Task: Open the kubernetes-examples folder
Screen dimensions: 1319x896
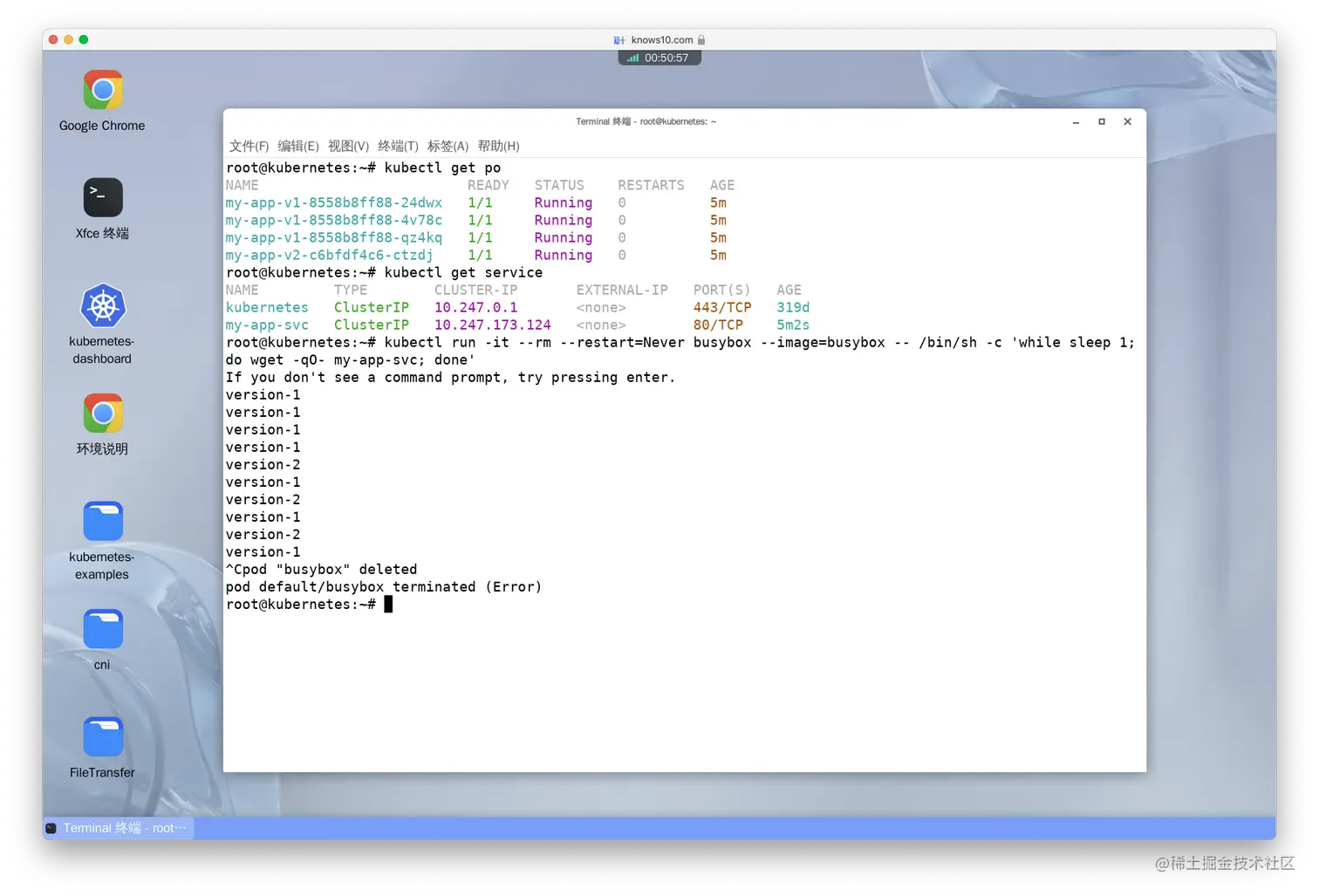Action: pos(103,522)
